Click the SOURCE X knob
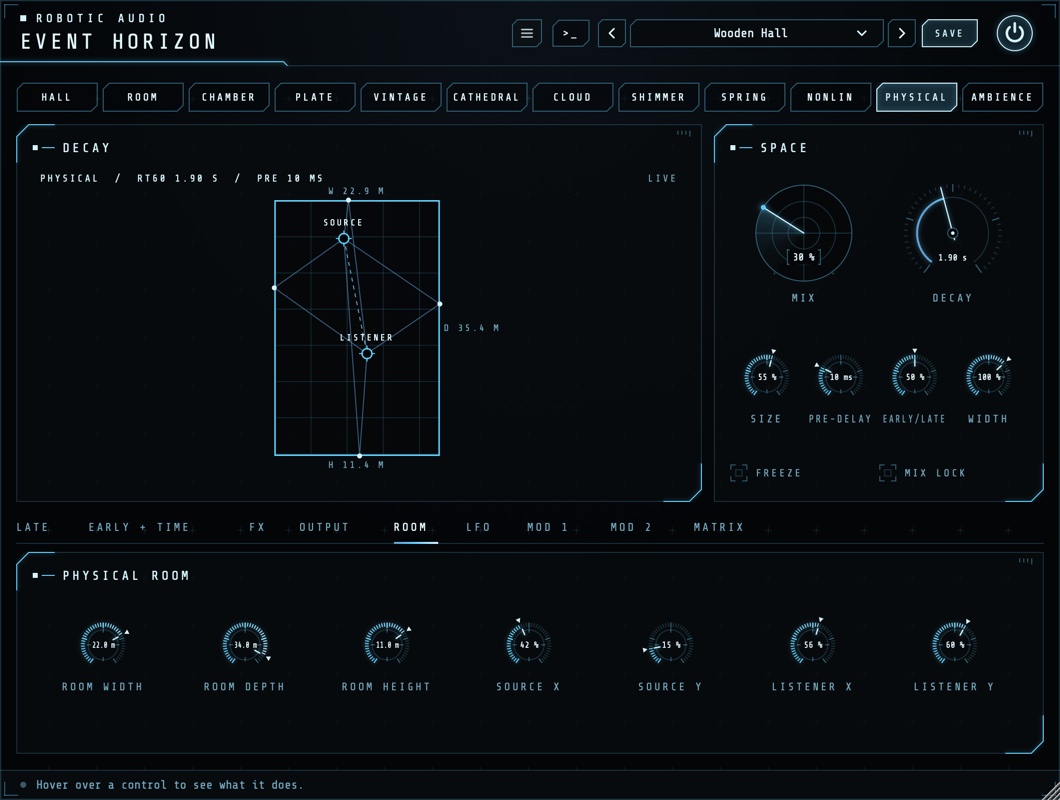Screen dimensions: 1060x800 pyautogui.click(x=528, y=644)
